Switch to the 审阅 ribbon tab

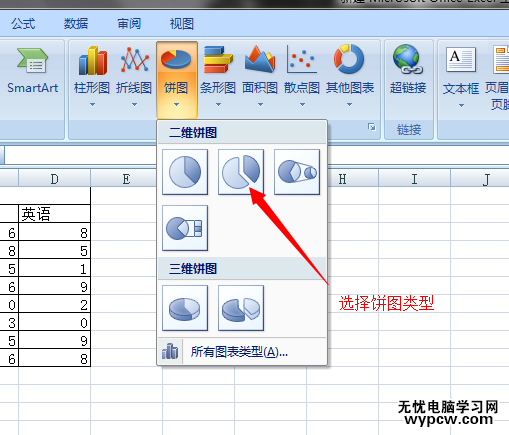(129, 24)
